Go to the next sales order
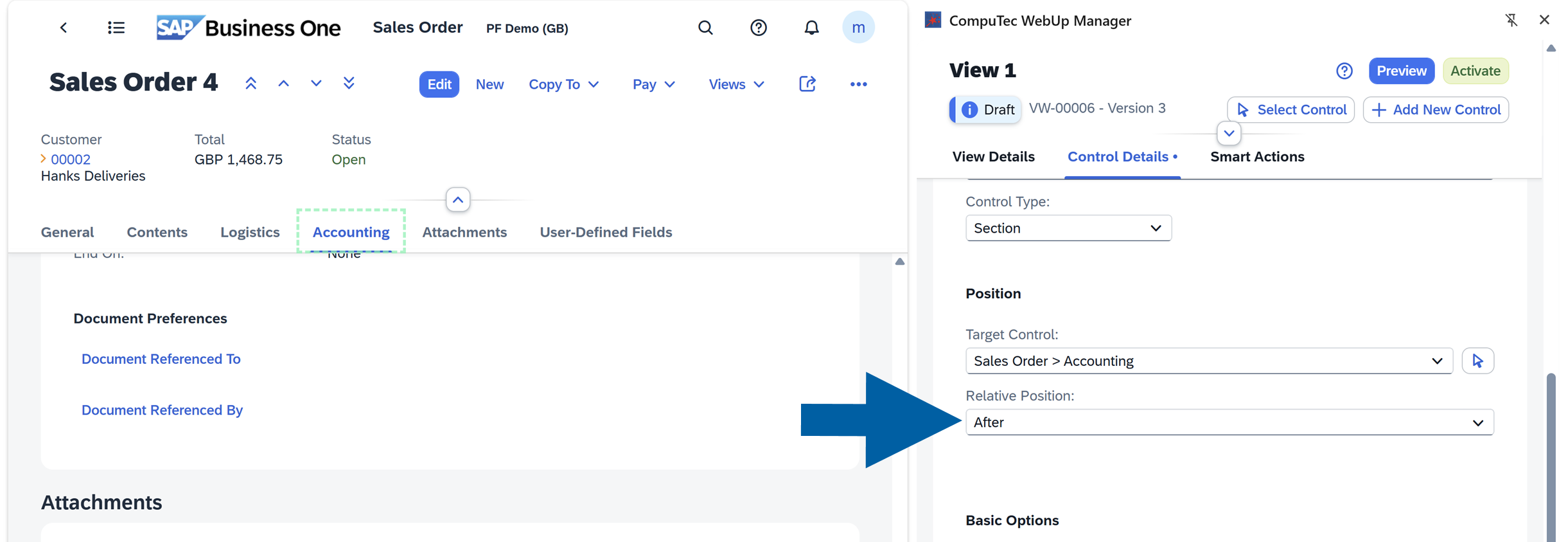The width and height of the screenshot is (1568, 542). pyautogui.click(x=316, y=84)
